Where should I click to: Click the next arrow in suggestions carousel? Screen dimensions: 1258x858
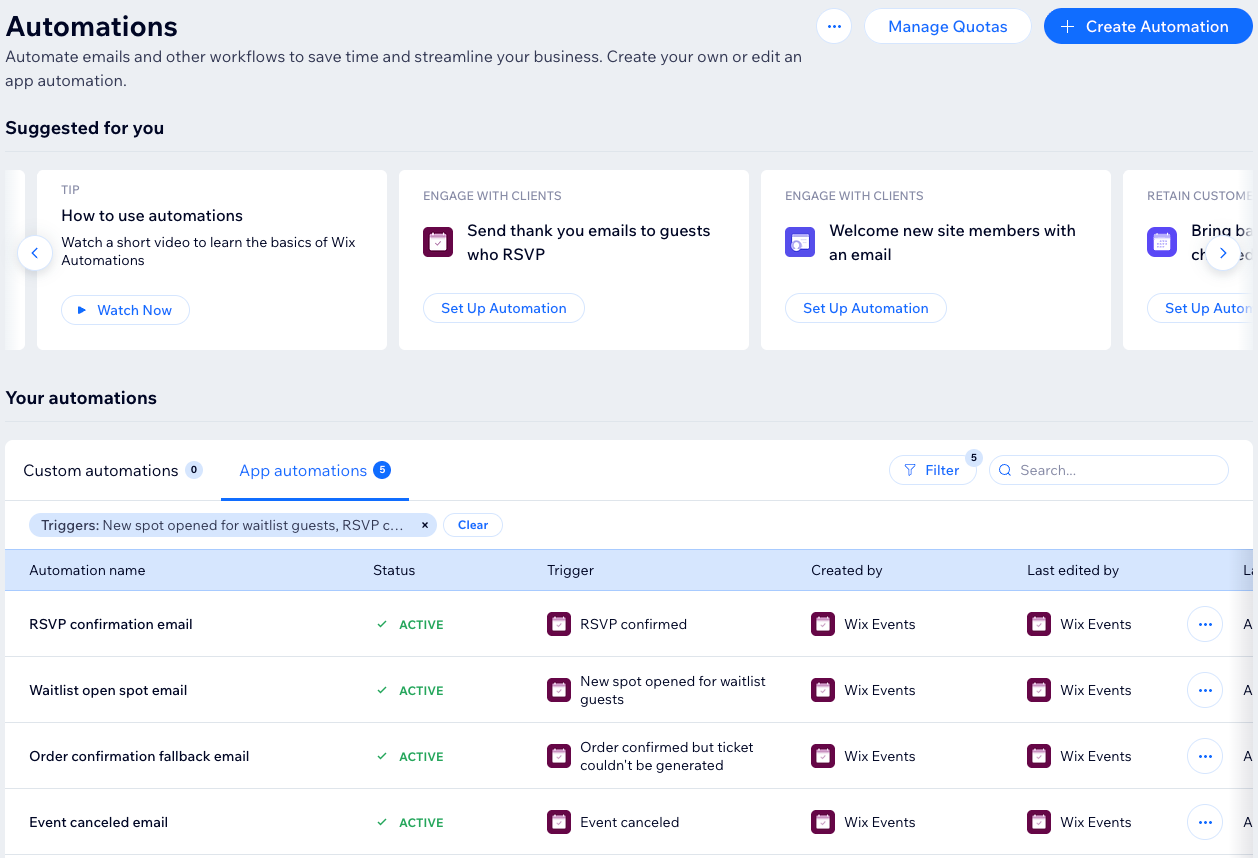[1222, 253]
